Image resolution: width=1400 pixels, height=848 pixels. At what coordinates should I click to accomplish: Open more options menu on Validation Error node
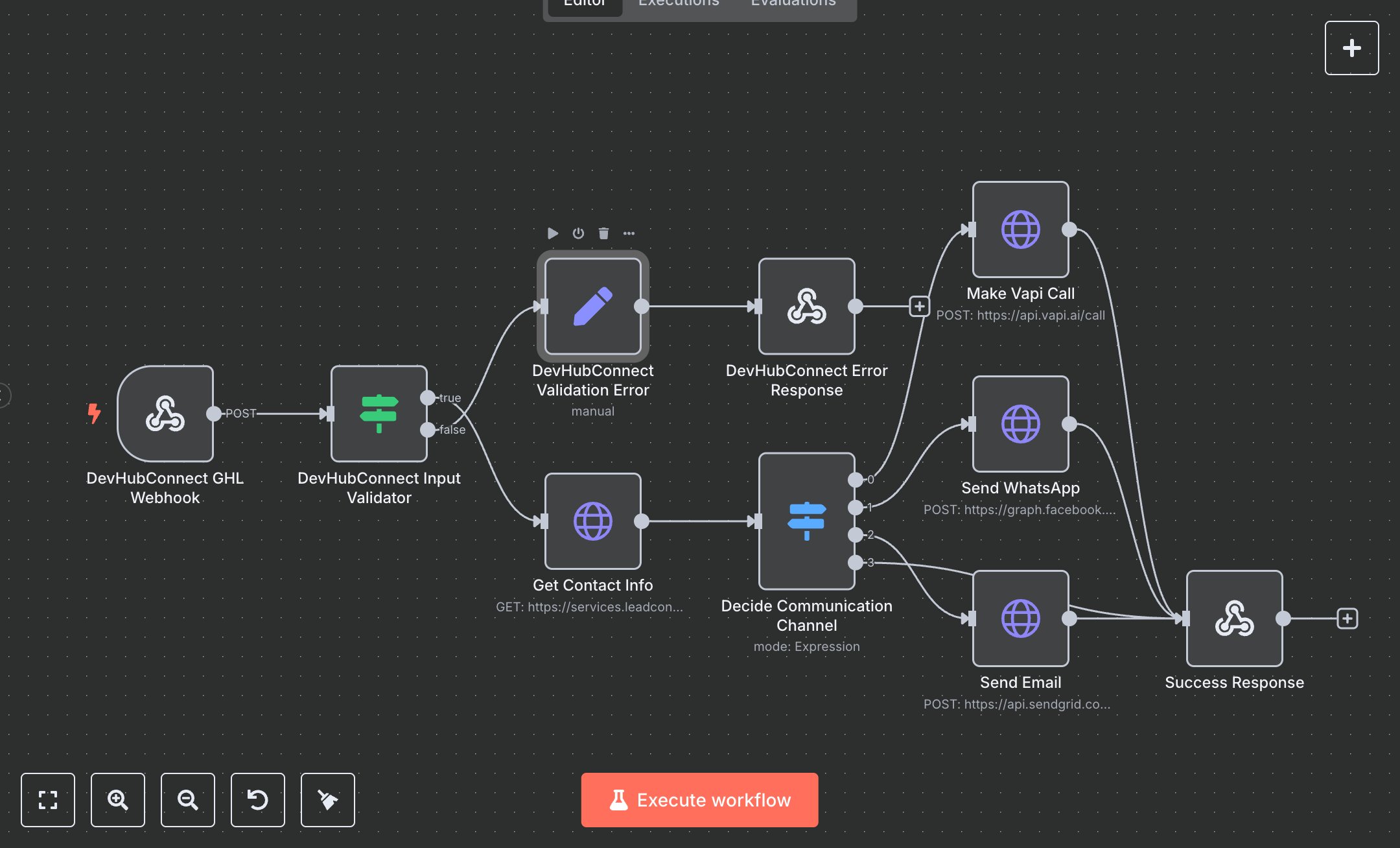pyautogui.click(x=628, y=233)
